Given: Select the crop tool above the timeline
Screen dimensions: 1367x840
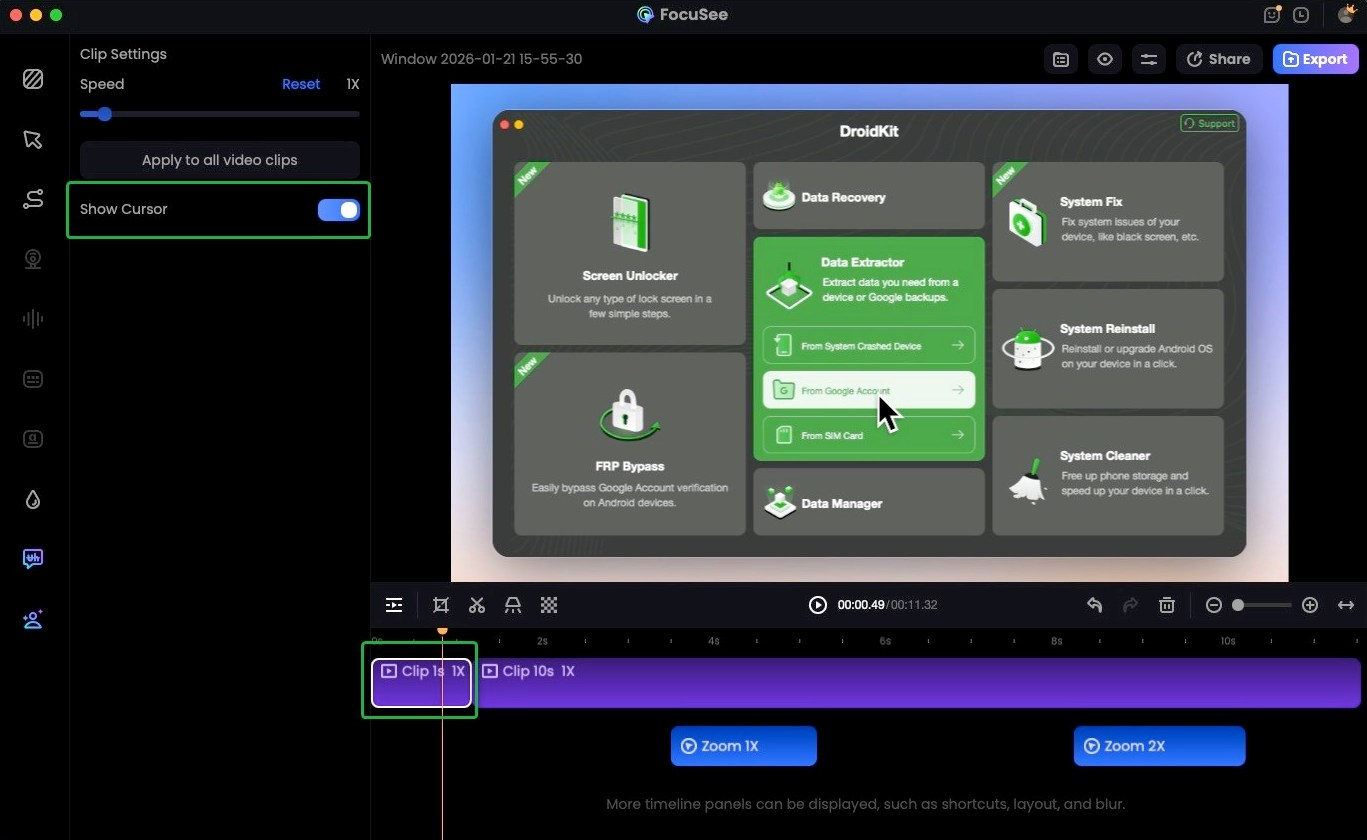Looking at the screenshot, I should [441, 605].
